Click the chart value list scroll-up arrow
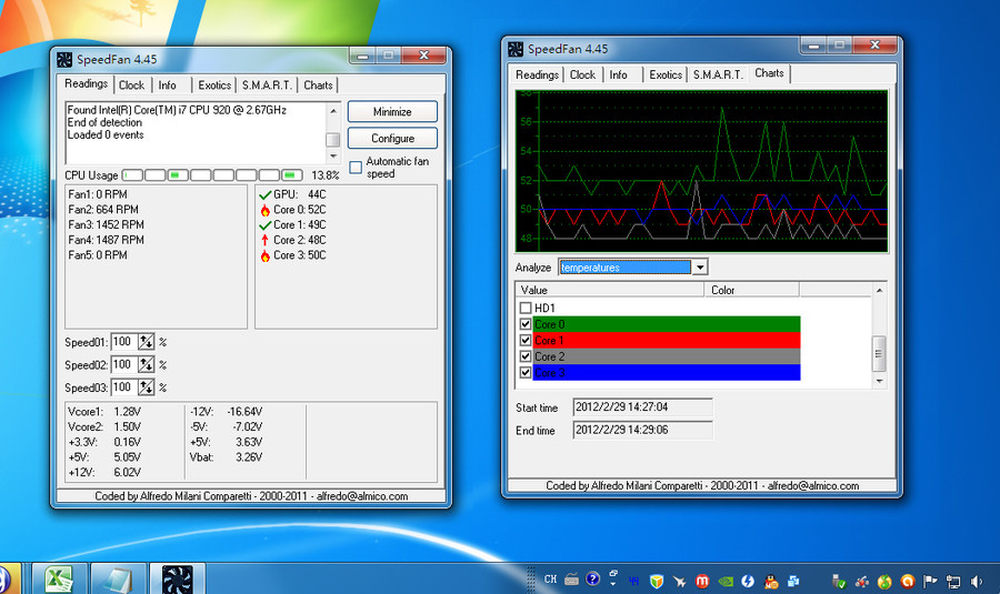This screenshot has width=1000, height=594. (x=879, y=290)
